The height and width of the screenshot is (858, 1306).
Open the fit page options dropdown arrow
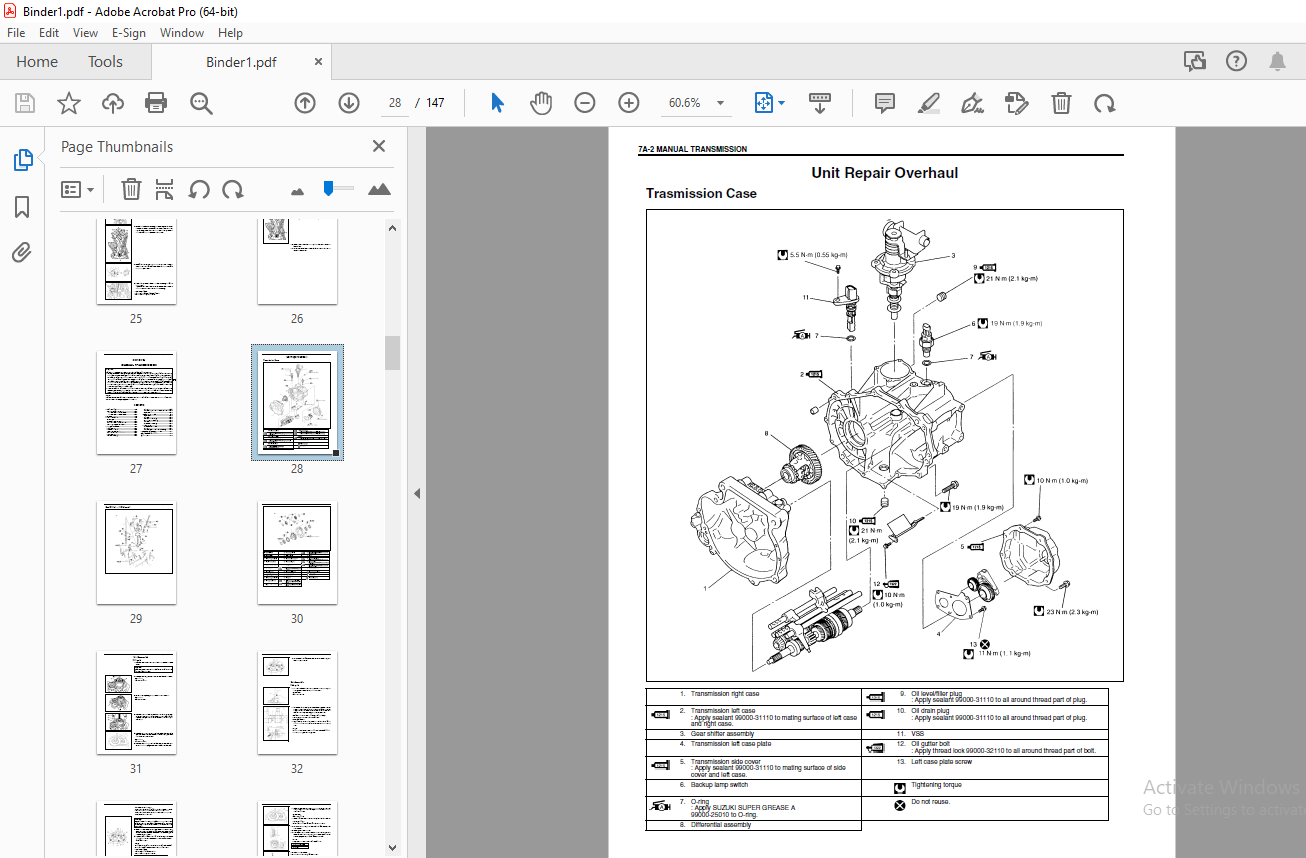click(782, 103)
